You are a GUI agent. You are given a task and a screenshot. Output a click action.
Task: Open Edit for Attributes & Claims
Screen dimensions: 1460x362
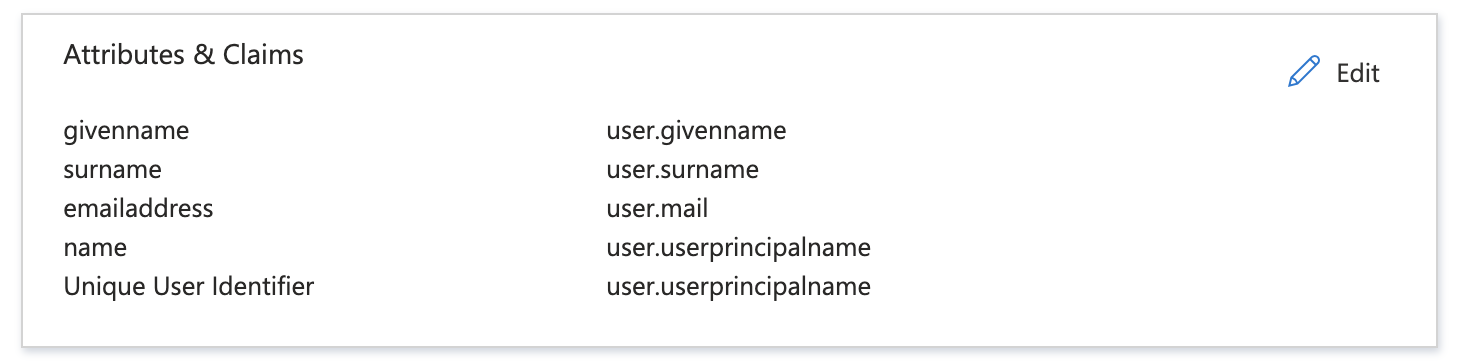pos(1334,72)
